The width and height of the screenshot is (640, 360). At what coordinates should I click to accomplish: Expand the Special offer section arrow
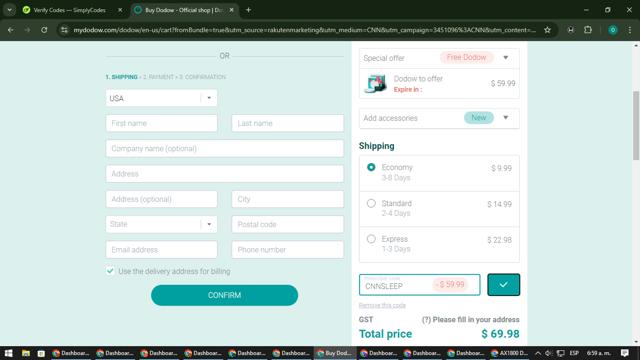click(x=506, y=58)
